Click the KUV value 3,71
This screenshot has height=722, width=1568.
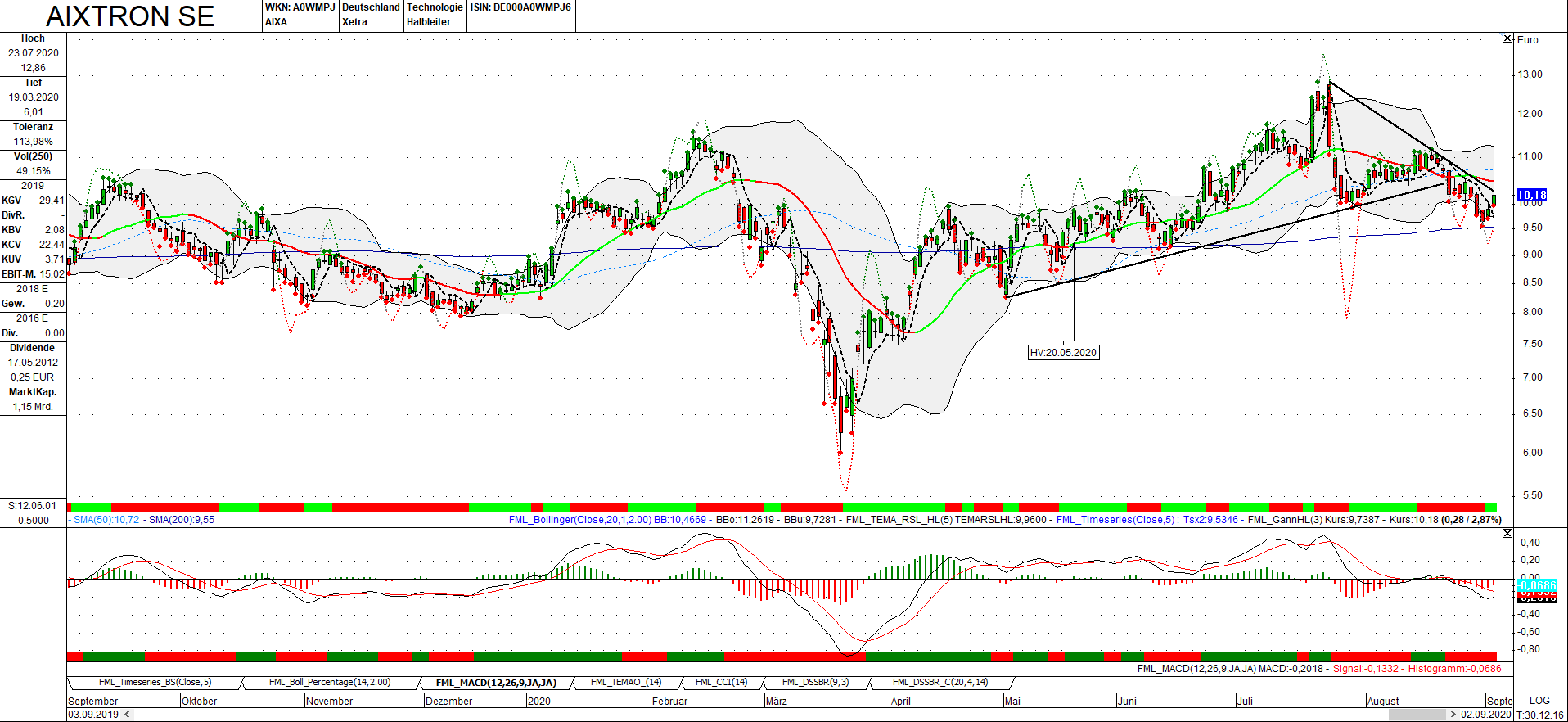(54, 259)
